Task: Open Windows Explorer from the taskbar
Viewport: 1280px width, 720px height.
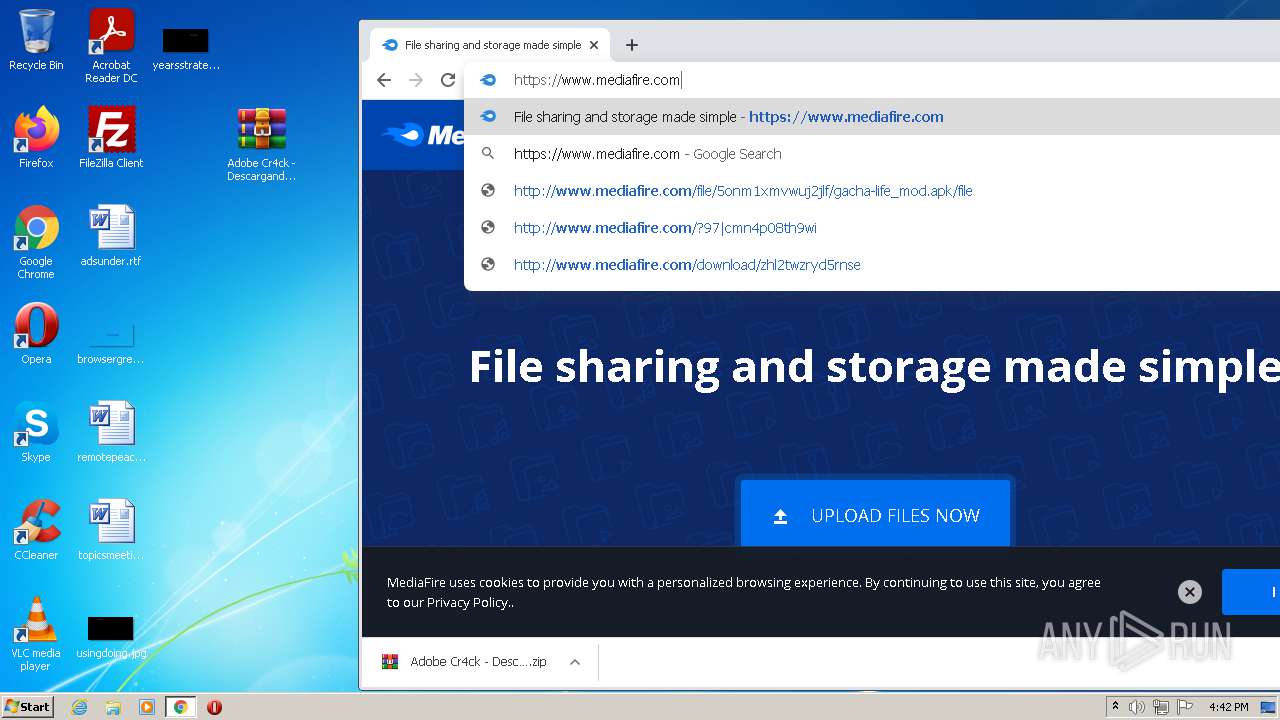Action: (113, 707)
